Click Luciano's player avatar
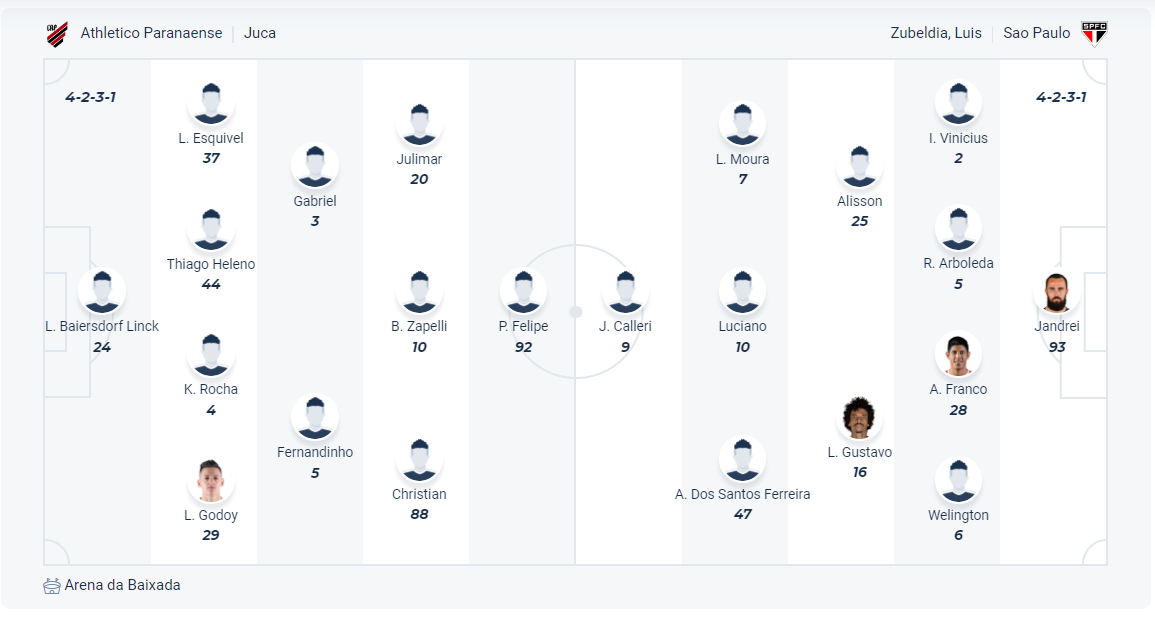 tap(742, 292)
